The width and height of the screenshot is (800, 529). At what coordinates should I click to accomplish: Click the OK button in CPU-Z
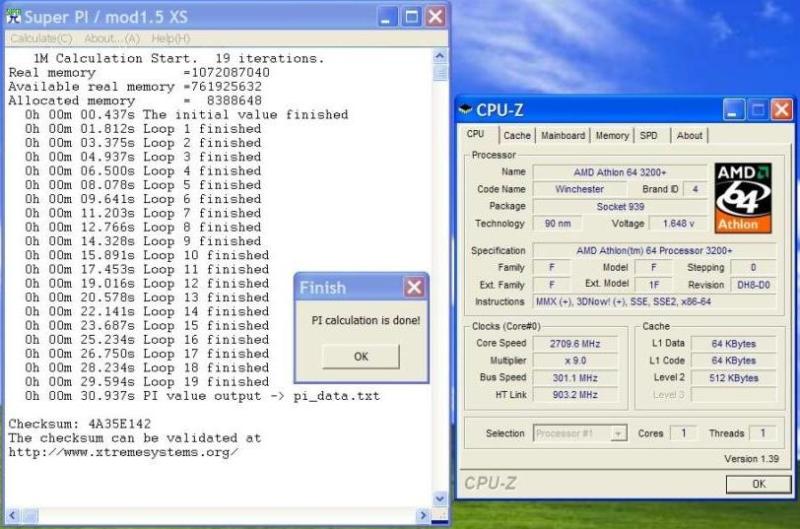(x=758, y=484)
